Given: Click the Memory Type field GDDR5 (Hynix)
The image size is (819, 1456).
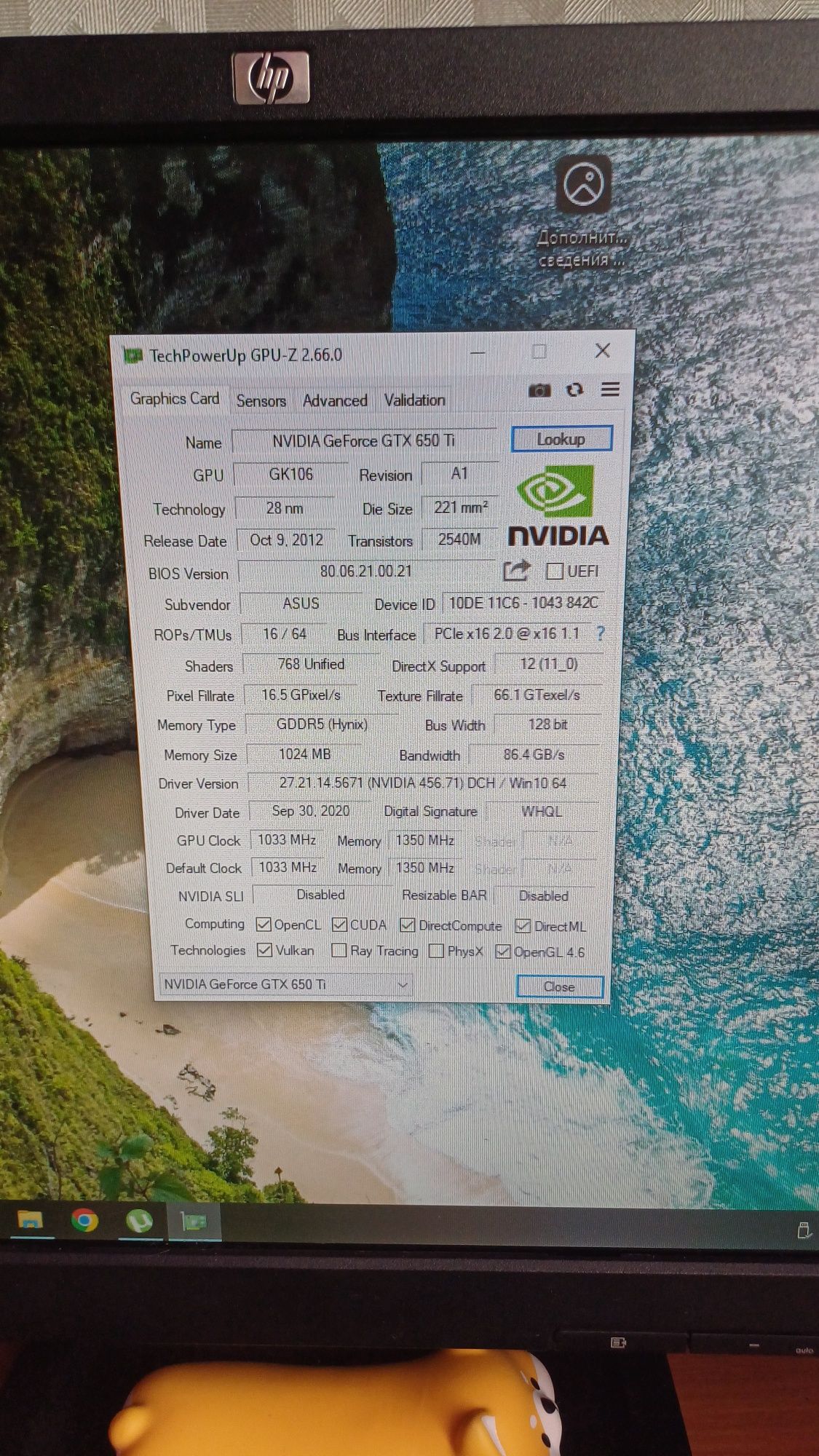Looking at the screenshot, I should (x=322, y=724).
